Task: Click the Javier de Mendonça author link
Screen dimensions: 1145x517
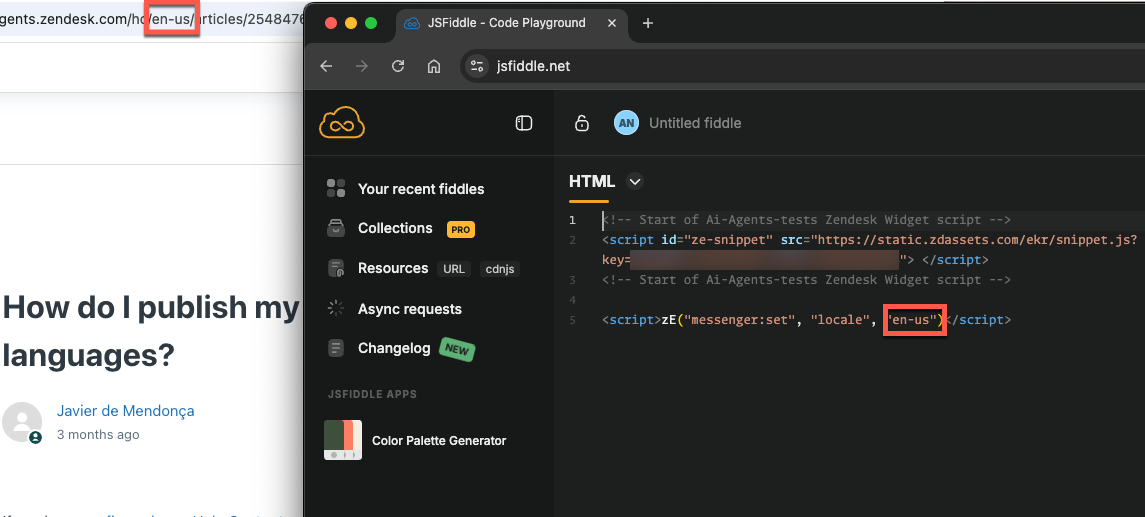Action: [x=125, y=411]
